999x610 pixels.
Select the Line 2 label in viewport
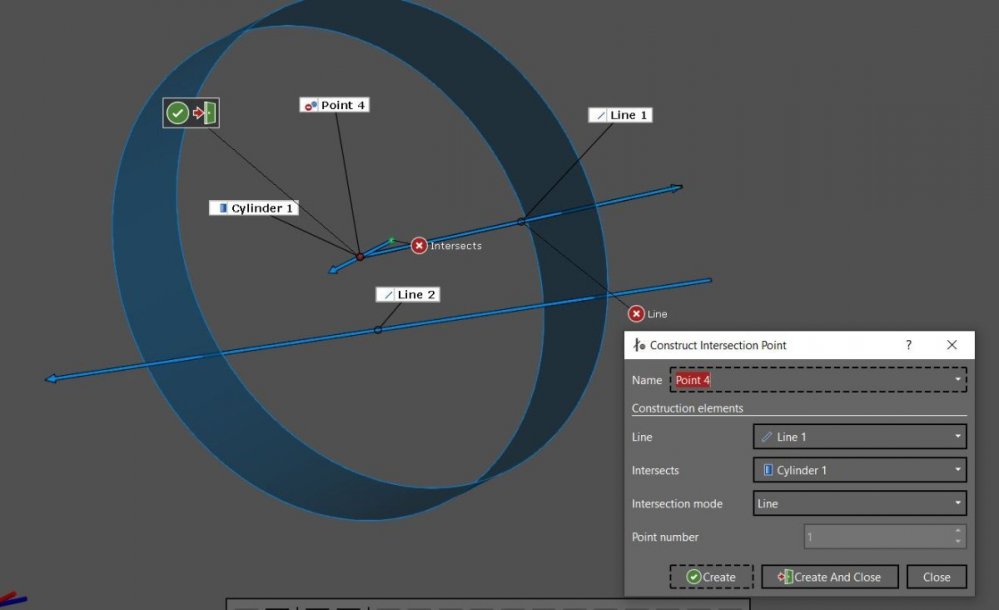407,295
